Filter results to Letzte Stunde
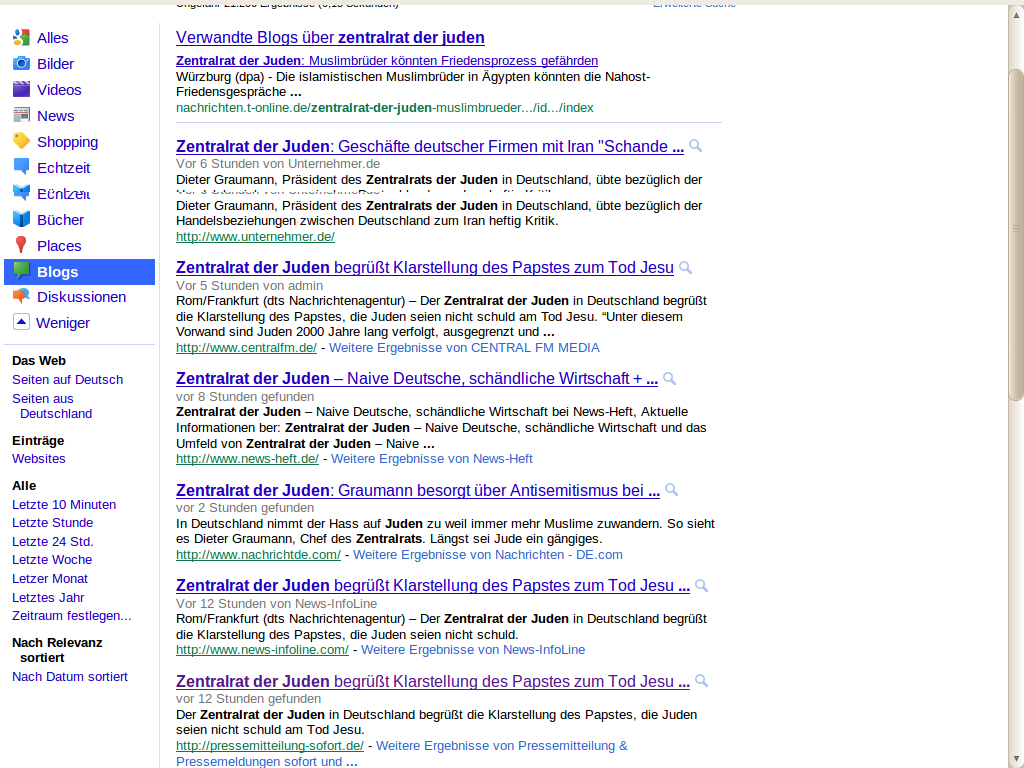Viewport: 1024px width, 768px height. (x=52, y=522)
